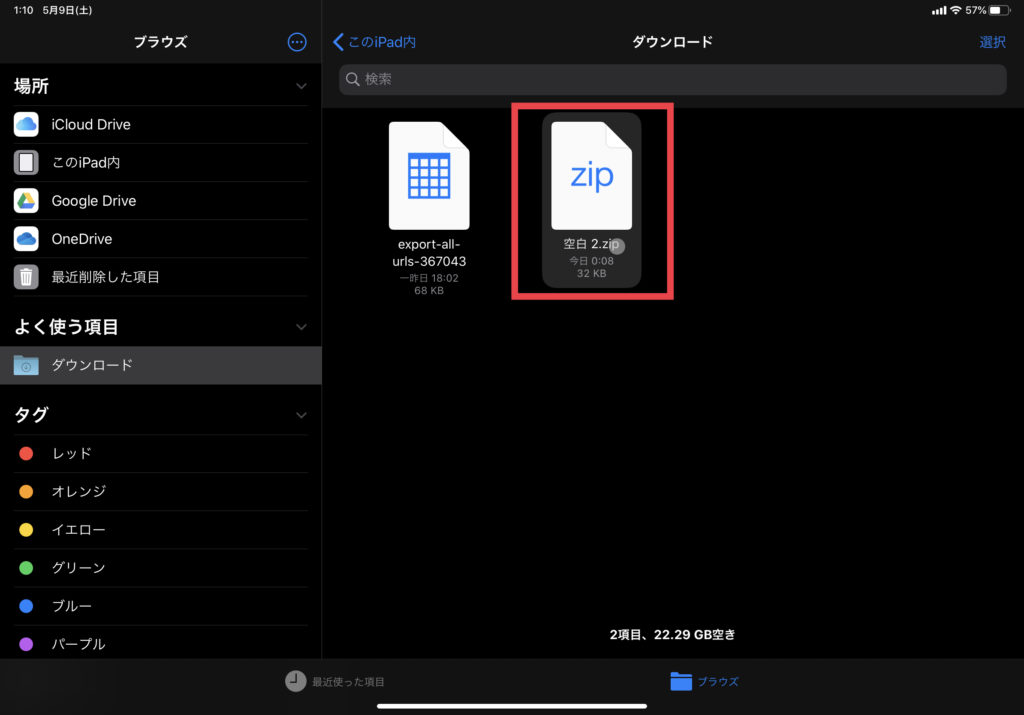Viewport: 1024px width, 715px height.
Task: Click the 空白 2.zip file name
Action: coord(591,244)
